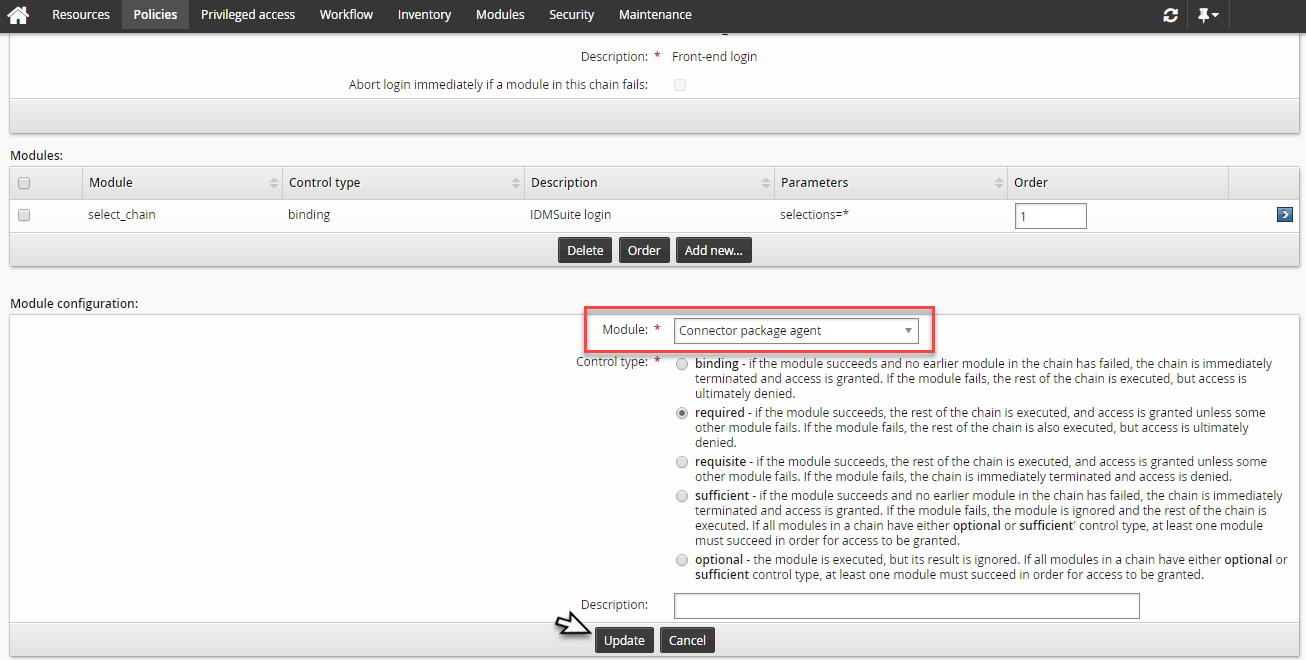Image resolution: width=1306 pixels, height=660 pixels.
Task: Toggle the select-all modules header checkbox
Action: (24, 183)
